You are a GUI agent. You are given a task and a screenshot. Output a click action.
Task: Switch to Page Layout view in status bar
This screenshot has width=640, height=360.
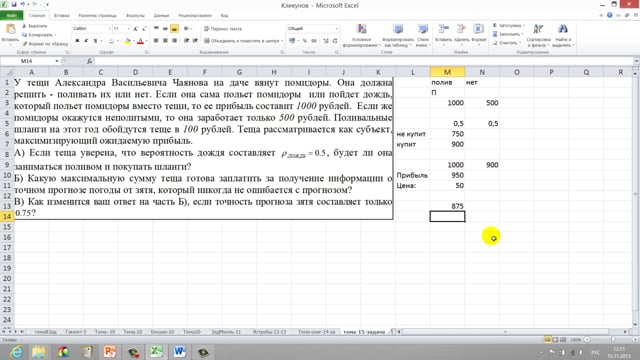(556, 340)
